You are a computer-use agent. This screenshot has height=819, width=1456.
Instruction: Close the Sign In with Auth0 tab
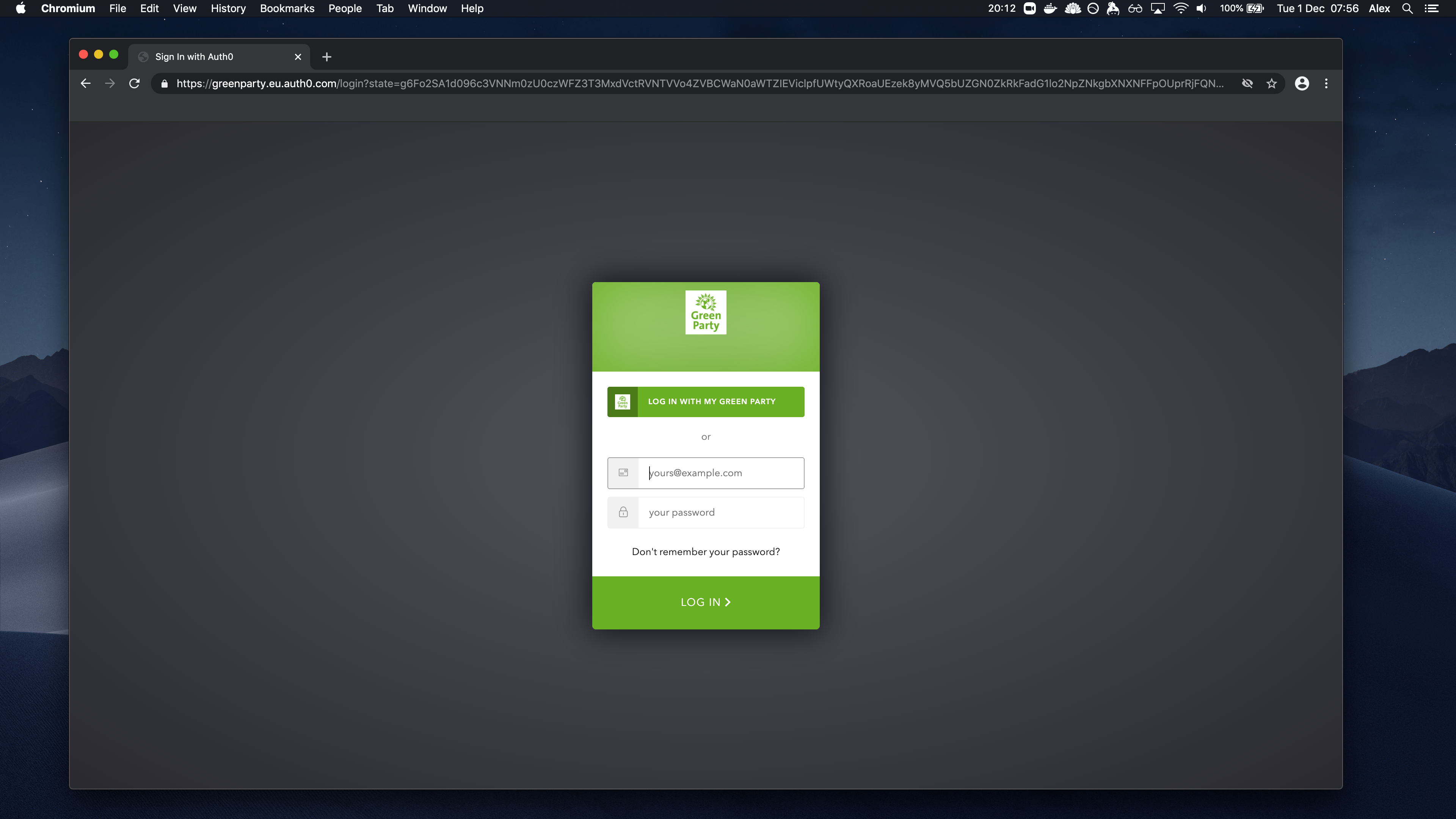click(x=298, y=56)
